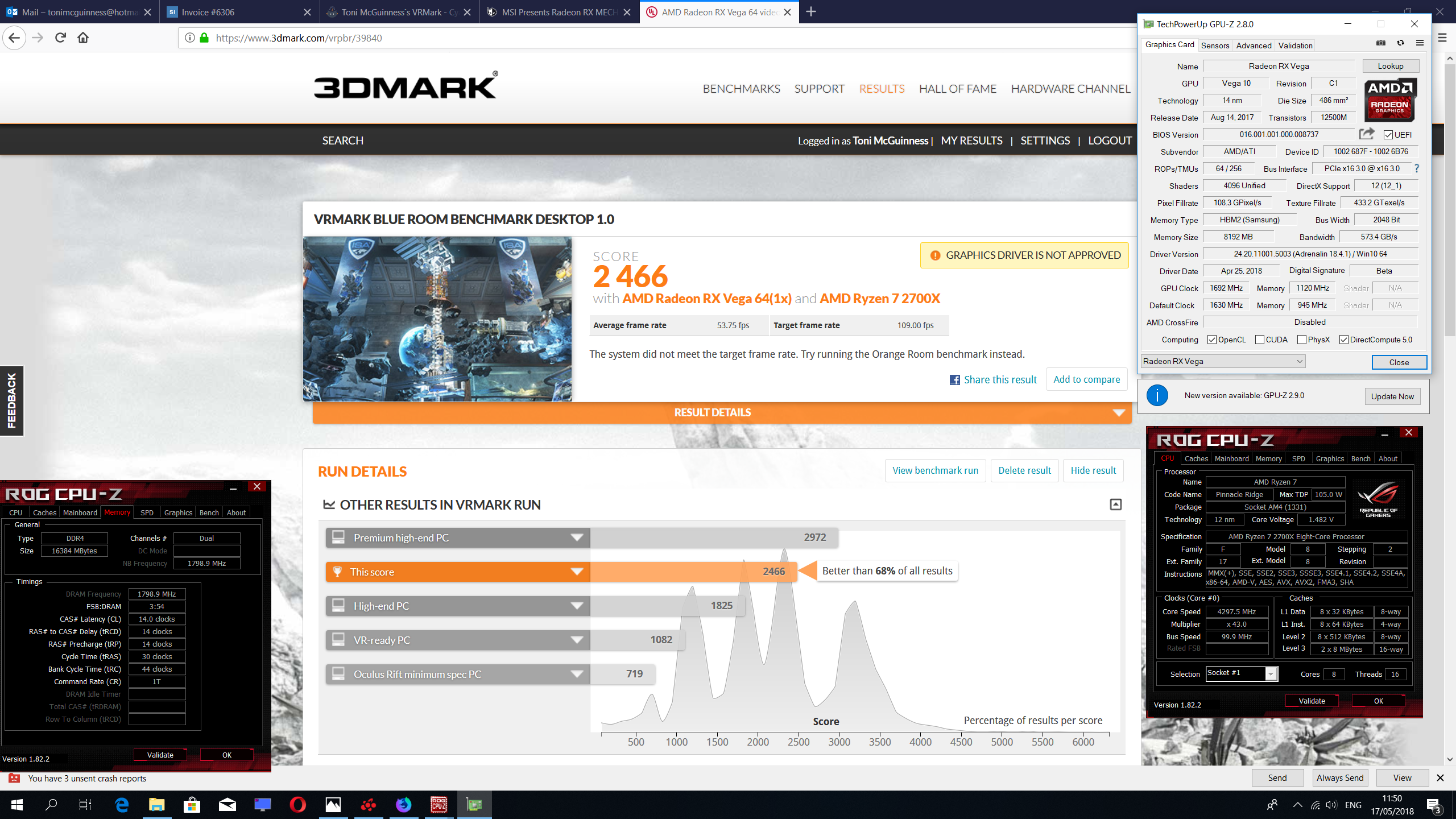This screenshot has width=1456, height=819.
Task: Click the site security padlock icon
Action: (204, 38)
